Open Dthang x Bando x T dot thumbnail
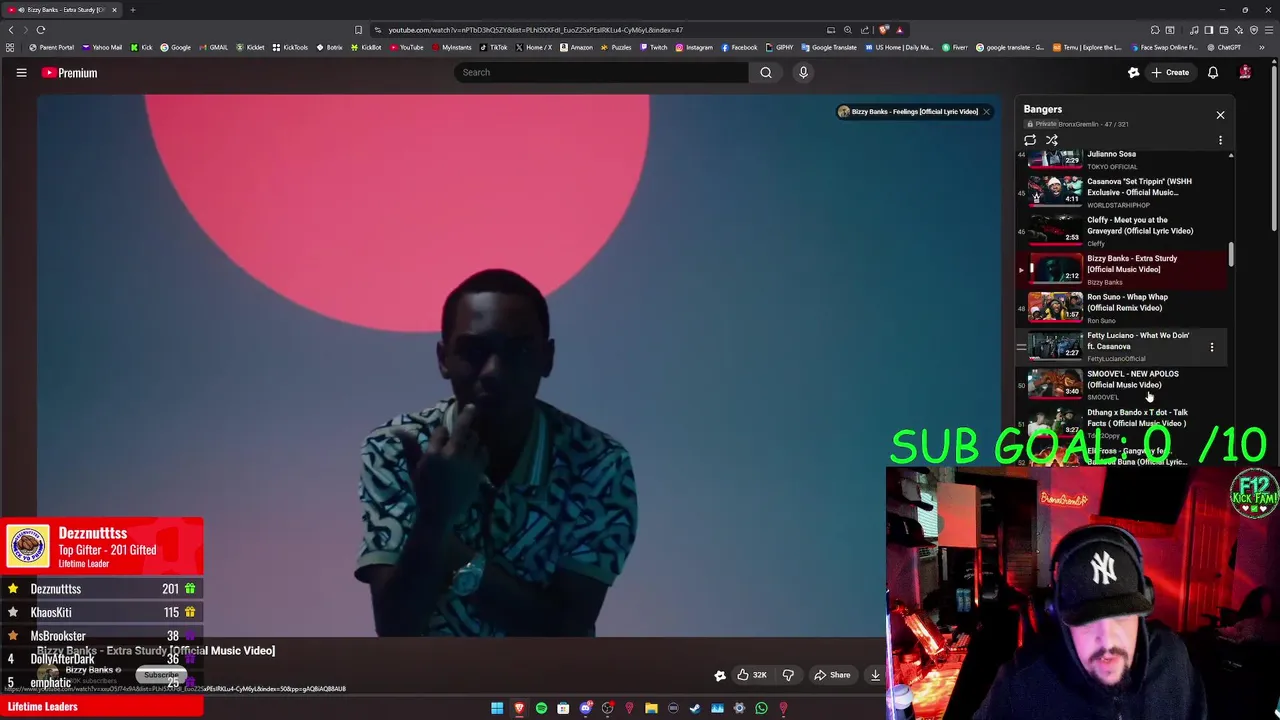This screenshot has width=1280, height=720. [x=1056, y=422]
